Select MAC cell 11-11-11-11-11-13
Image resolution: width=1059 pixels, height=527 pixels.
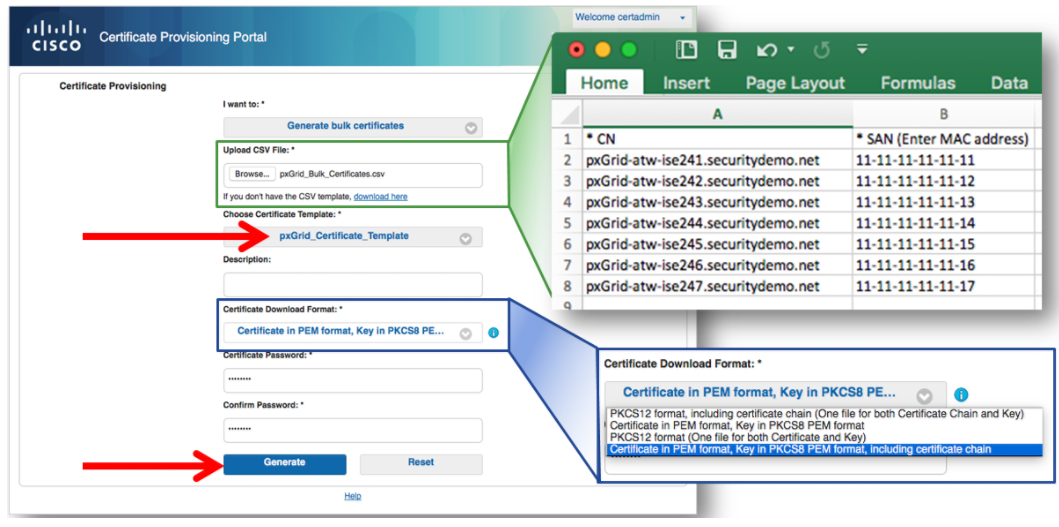943,202
